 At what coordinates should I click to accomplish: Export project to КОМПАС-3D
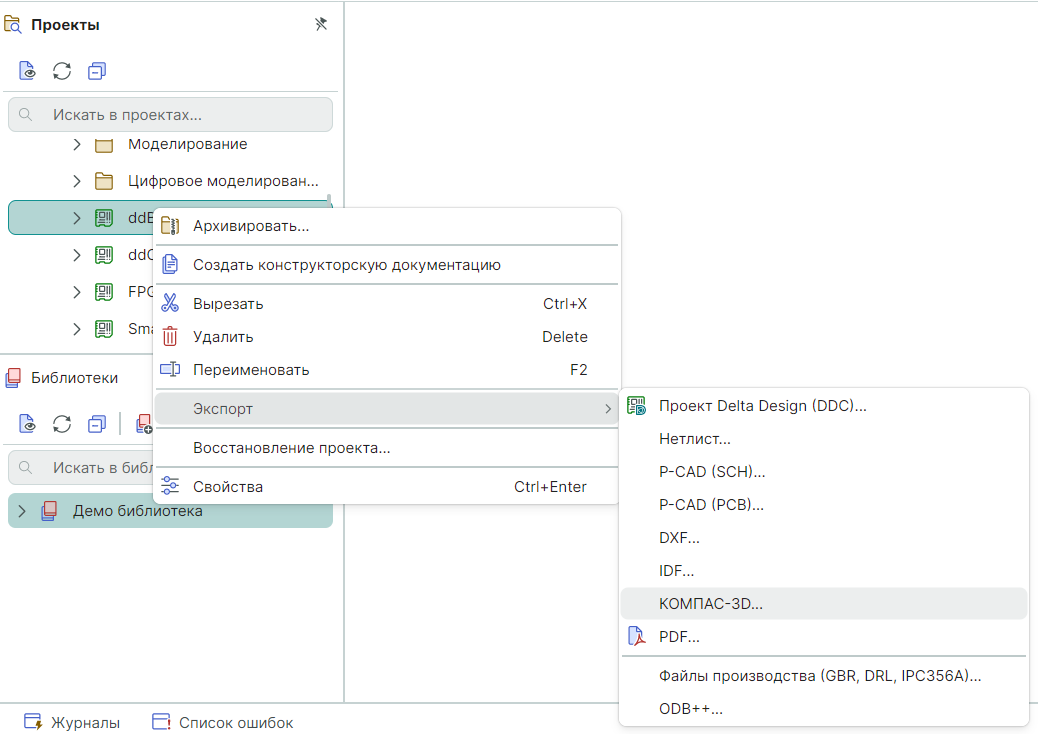point(710,604)
